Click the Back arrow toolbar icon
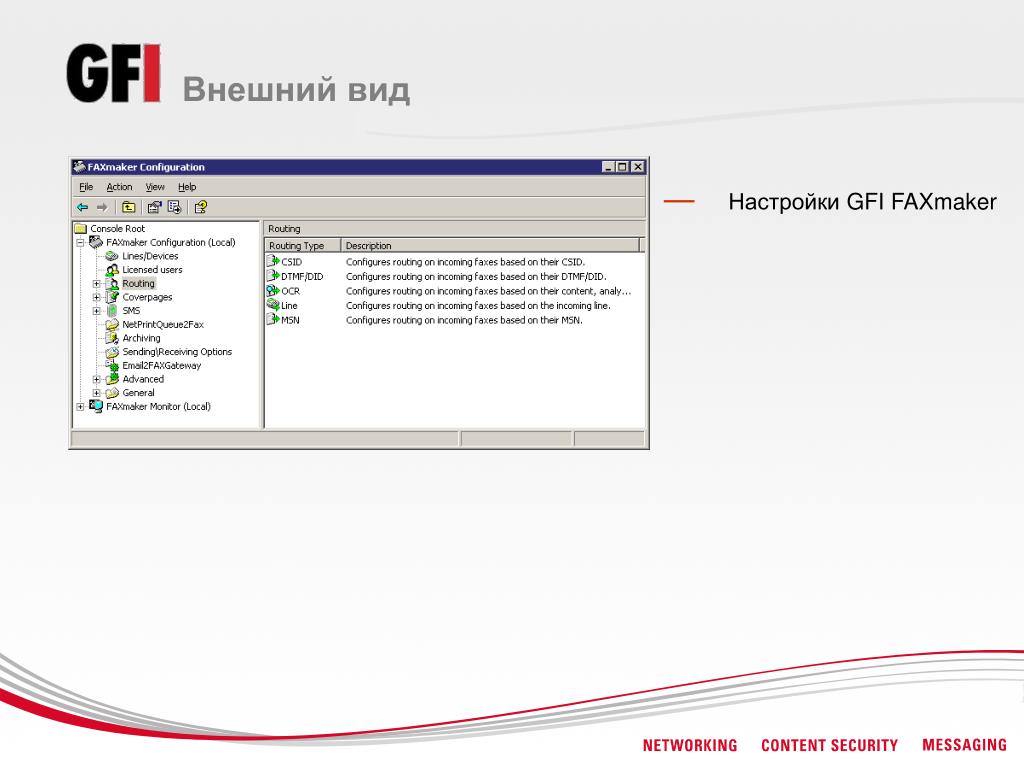Image resolution: width=1024 pixels, height=768 pixels. point(83,207)
